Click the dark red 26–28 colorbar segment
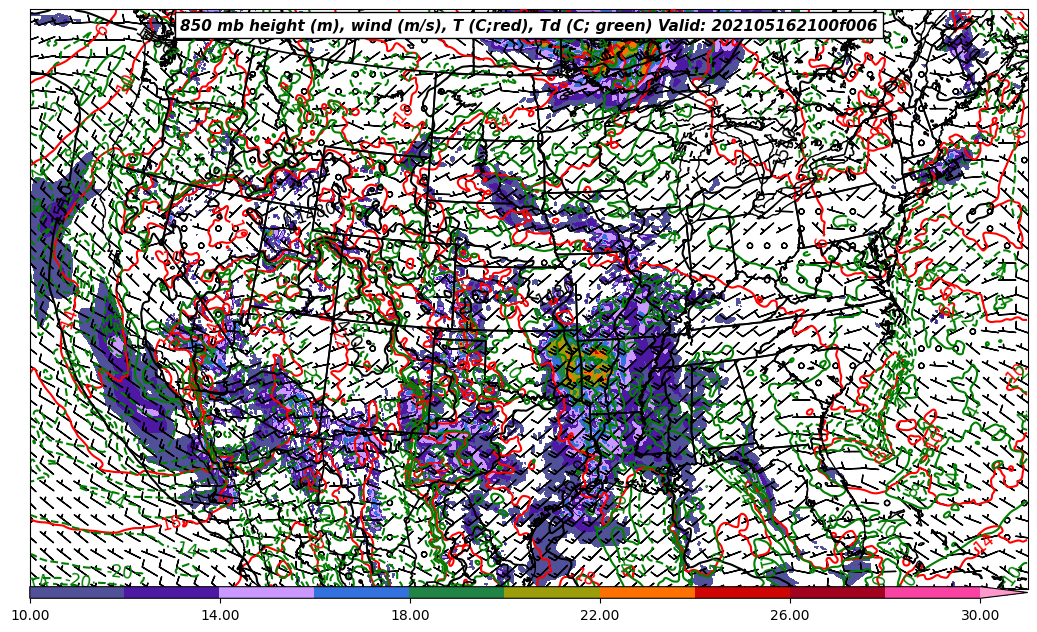This screenshot has height=632, width=1037. click(837, 592)
